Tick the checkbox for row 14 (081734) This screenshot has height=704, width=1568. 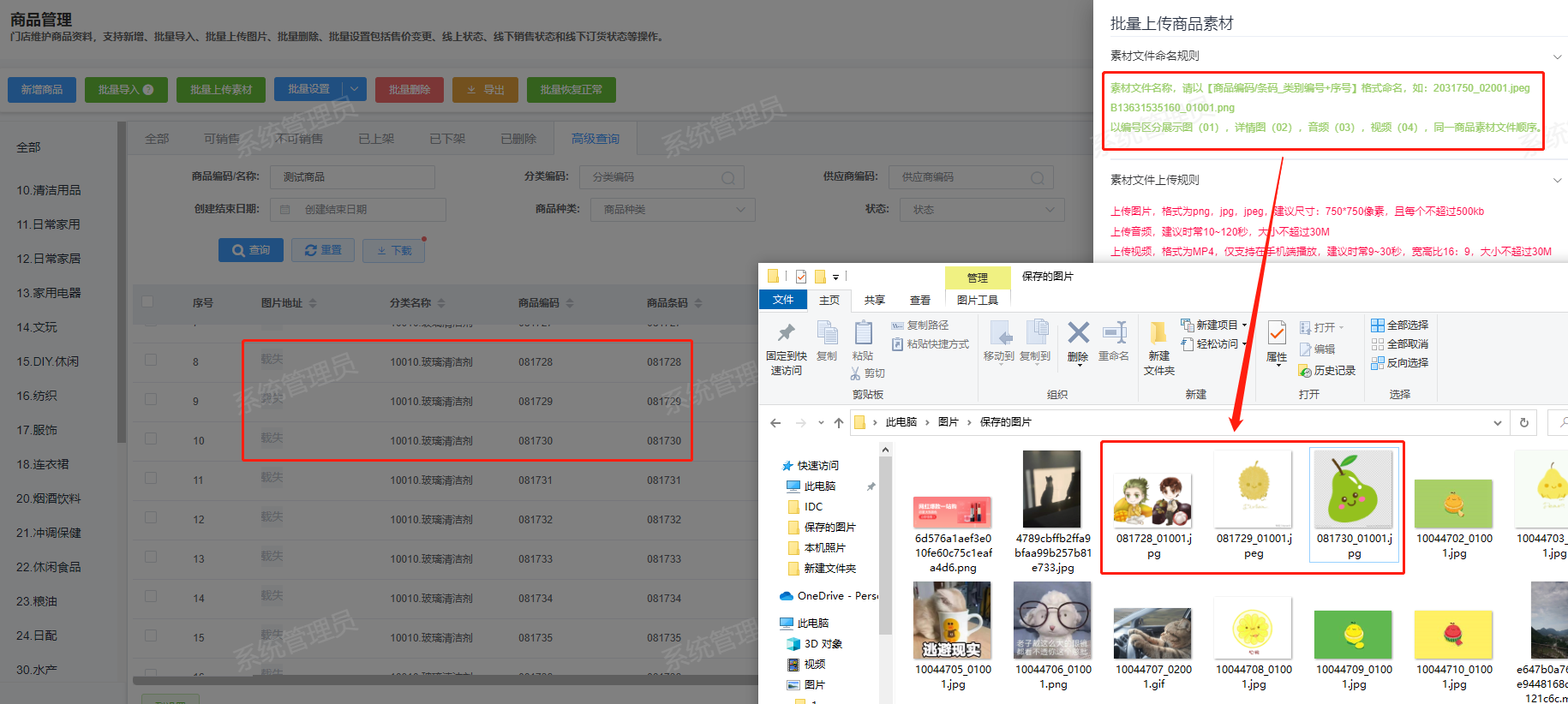[x=151, y=596]
